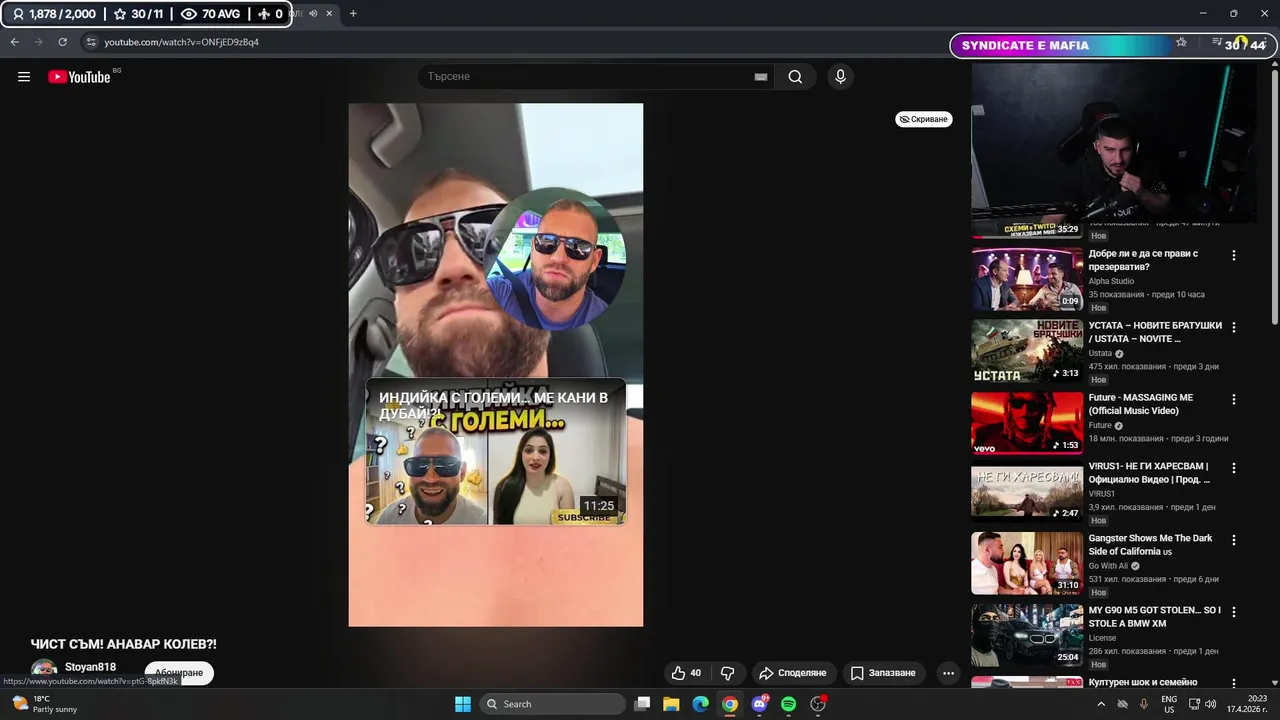Open options for VIRUS1 НЕ ГИ ХАРЕСВАМ
The image size is (1280, 720).
tap(1233, 467)
